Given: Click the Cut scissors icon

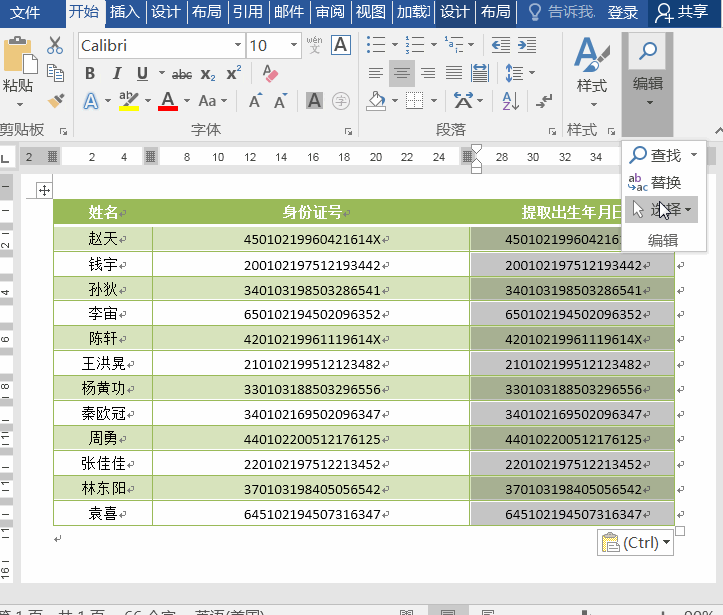Looking at the screenshot, I should pyautogui.click(x=55, y=46).
